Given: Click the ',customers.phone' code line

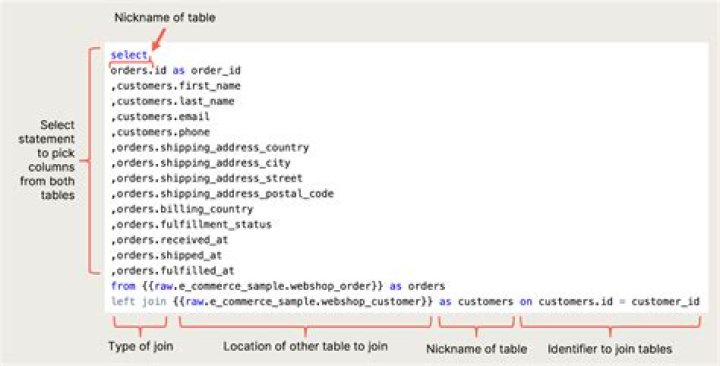Looking at the screenshot, I should (160, 132).
